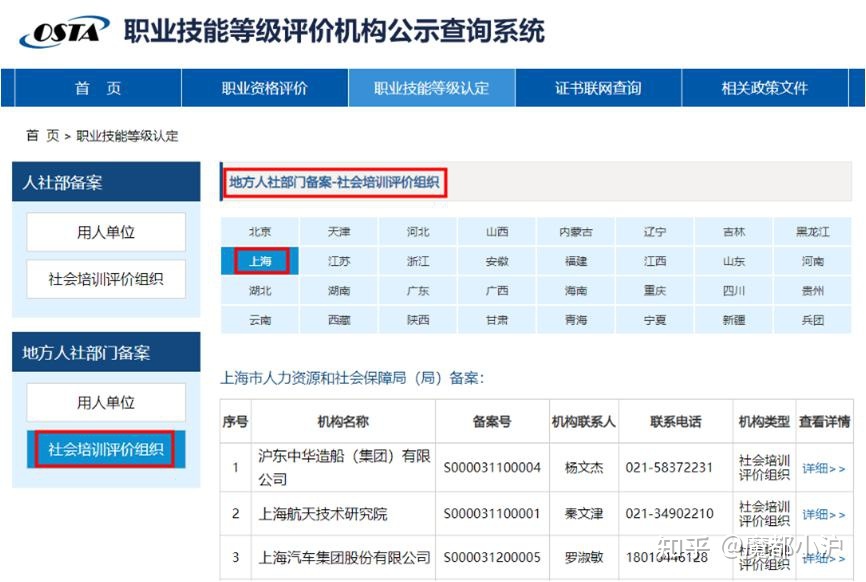Click phone number 021-58372231
This screenshot has height=582, width=866.
(669, 468)
